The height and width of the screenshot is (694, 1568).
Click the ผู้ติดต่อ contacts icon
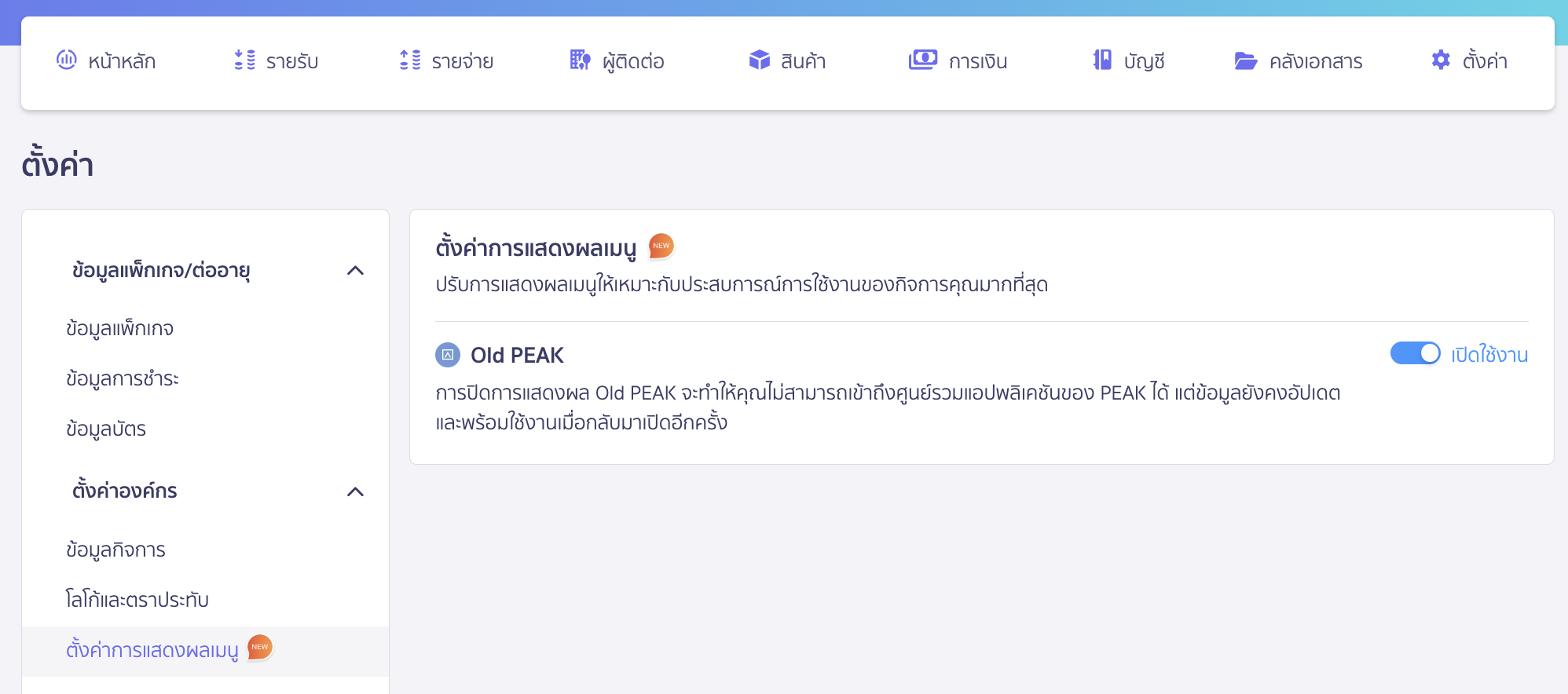coord(579,60)
